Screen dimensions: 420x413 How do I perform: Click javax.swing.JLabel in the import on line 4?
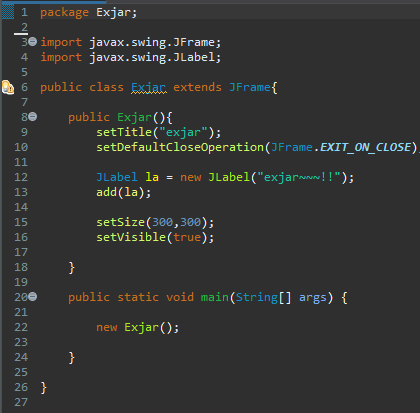pos(152,58)
